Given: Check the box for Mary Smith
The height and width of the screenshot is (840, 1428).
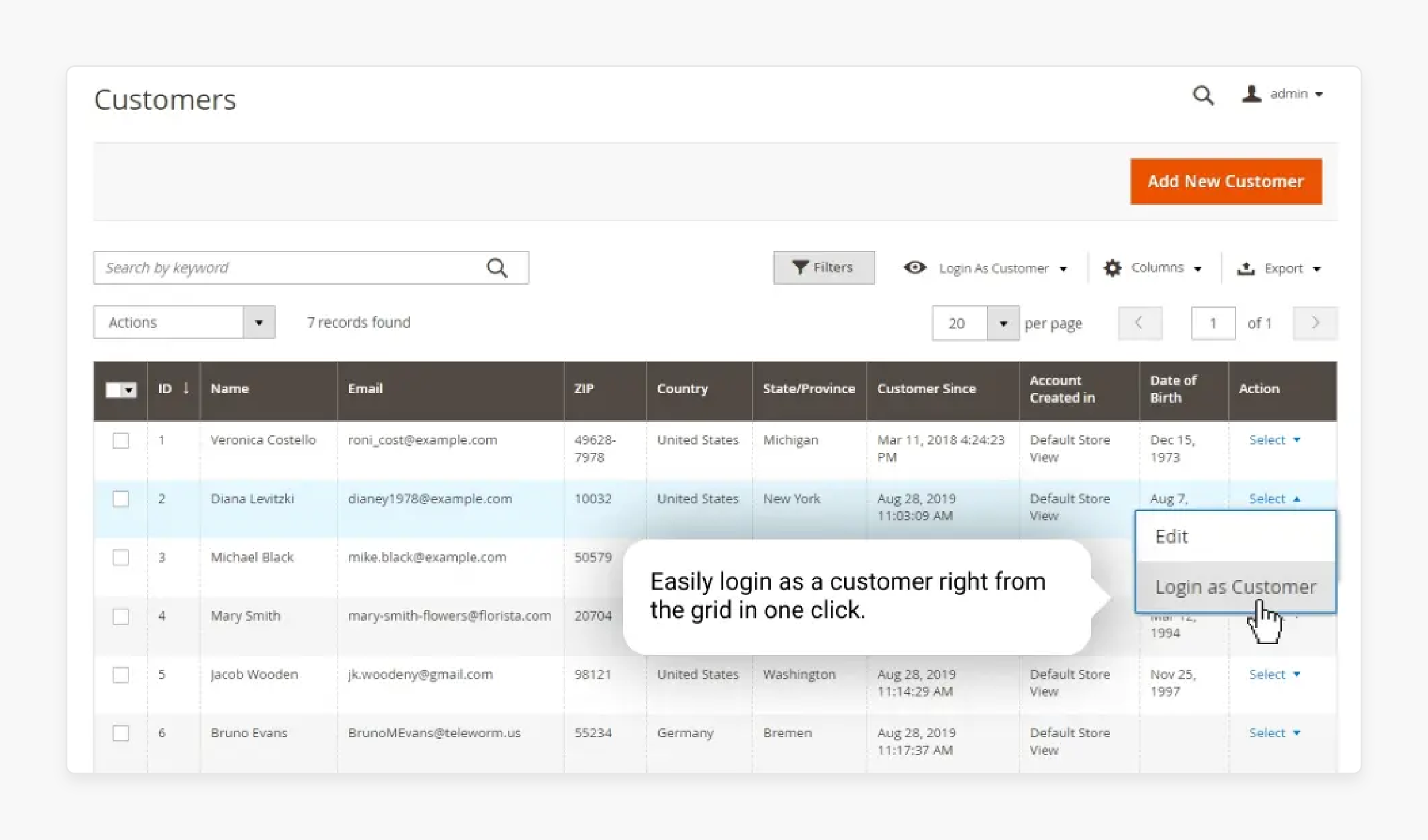Looking at the screenshot, I should coord(121,616).
